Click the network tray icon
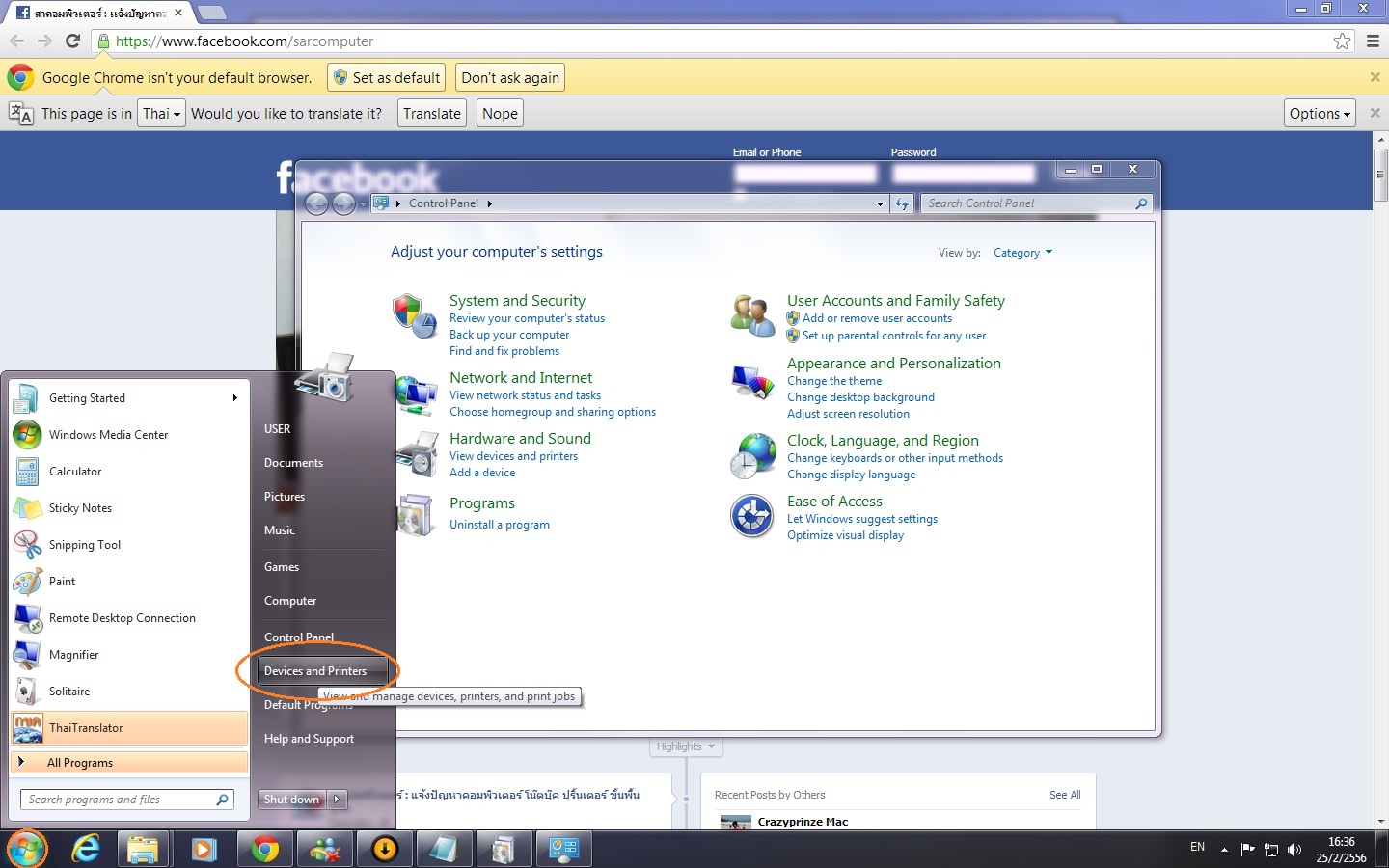Viewport: 1389px width, 868px height. pyautogui.click(x=1271, y=850)
